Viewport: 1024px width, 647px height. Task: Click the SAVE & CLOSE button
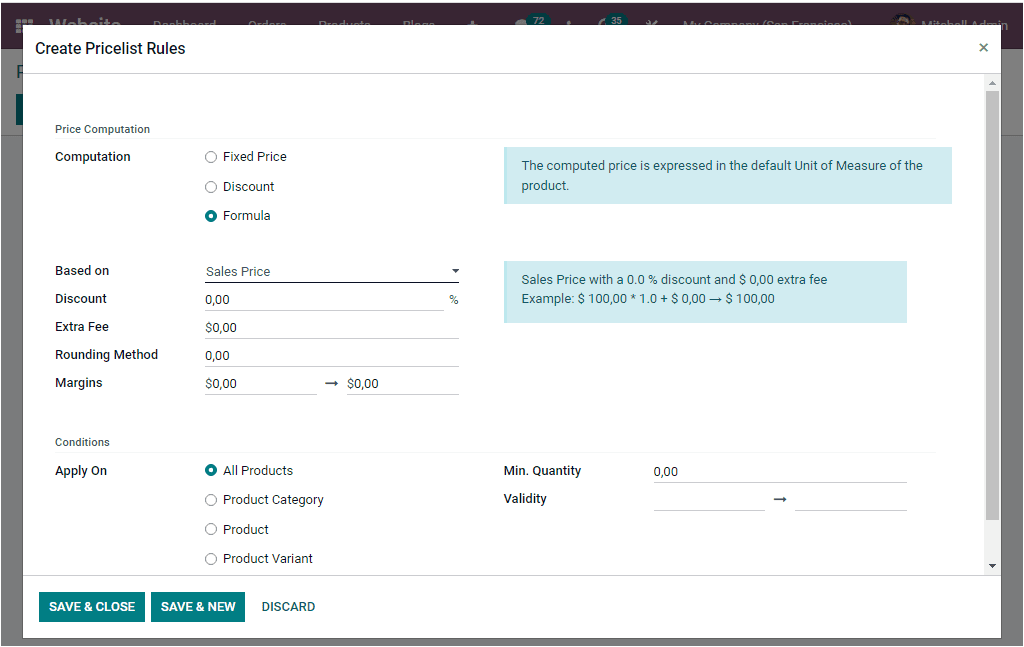pyautogui.click(x=91, y=606)
